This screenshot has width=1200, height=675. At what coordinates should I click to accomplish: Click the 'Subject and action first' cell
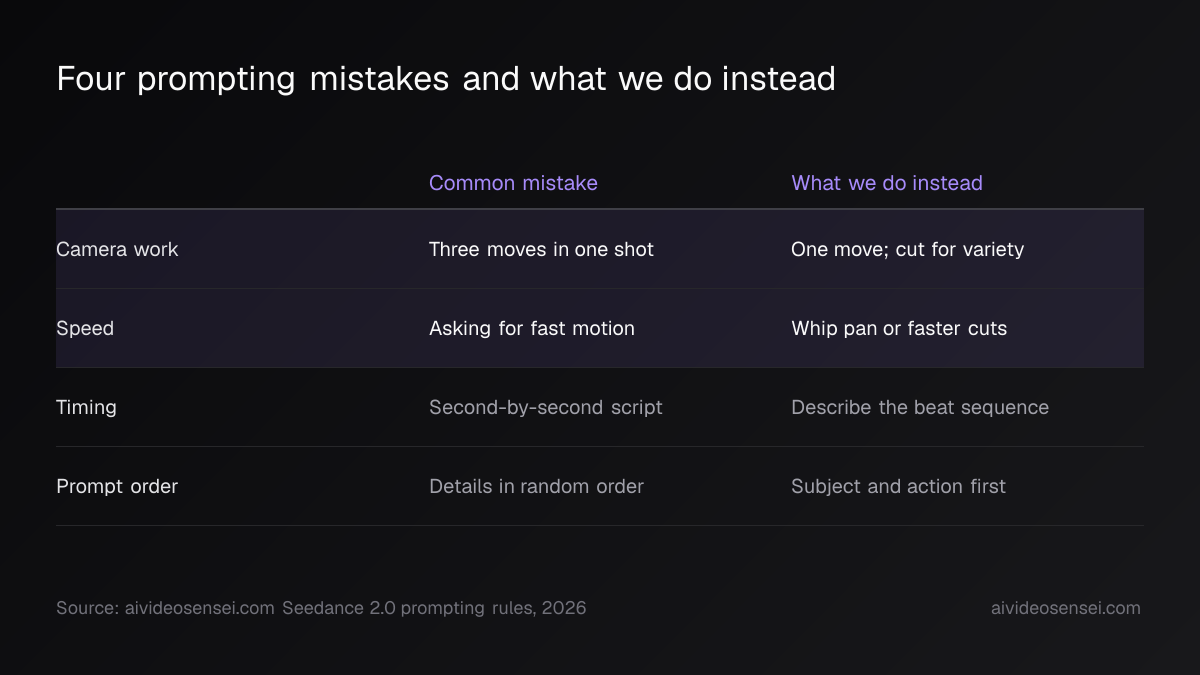click(898, 486)
